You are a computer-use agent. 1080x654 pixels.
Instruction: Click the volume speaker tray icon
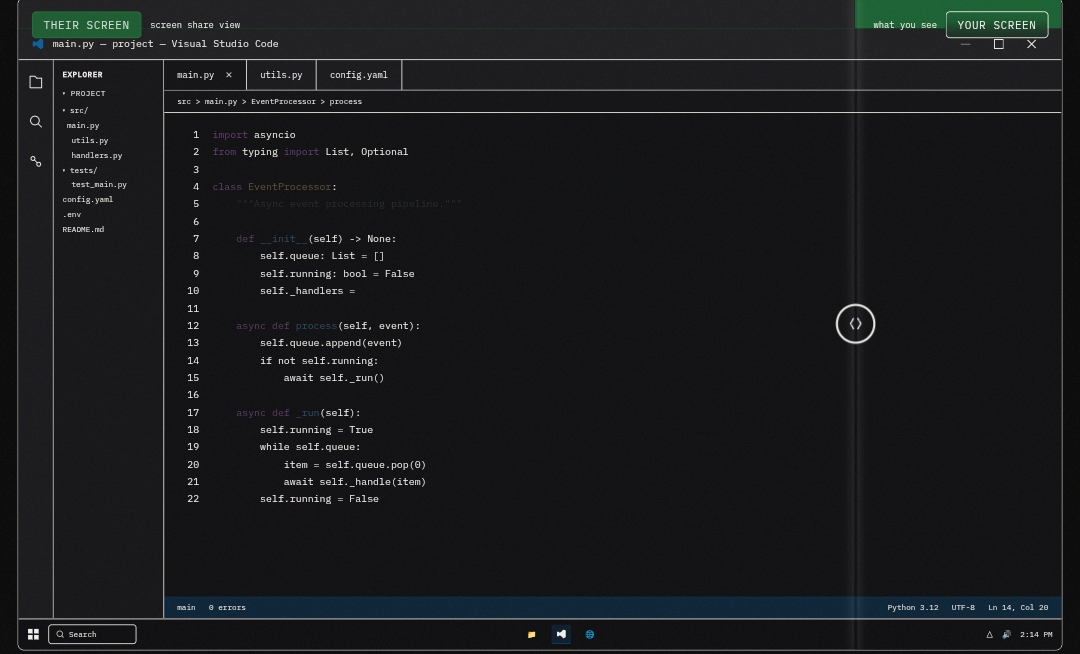tap(1006, 634)
